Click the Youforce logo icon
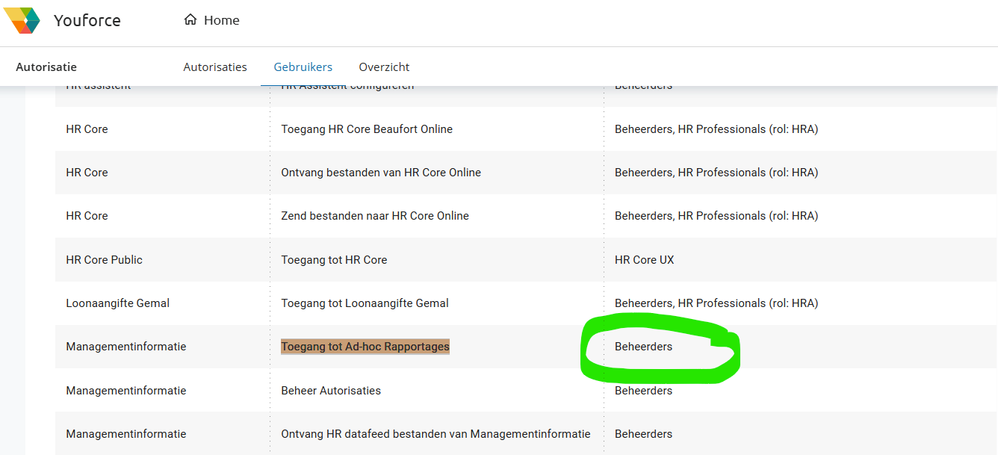Viewport: 998px width, 455px height. pyautogui.click(x=22, y=20)
